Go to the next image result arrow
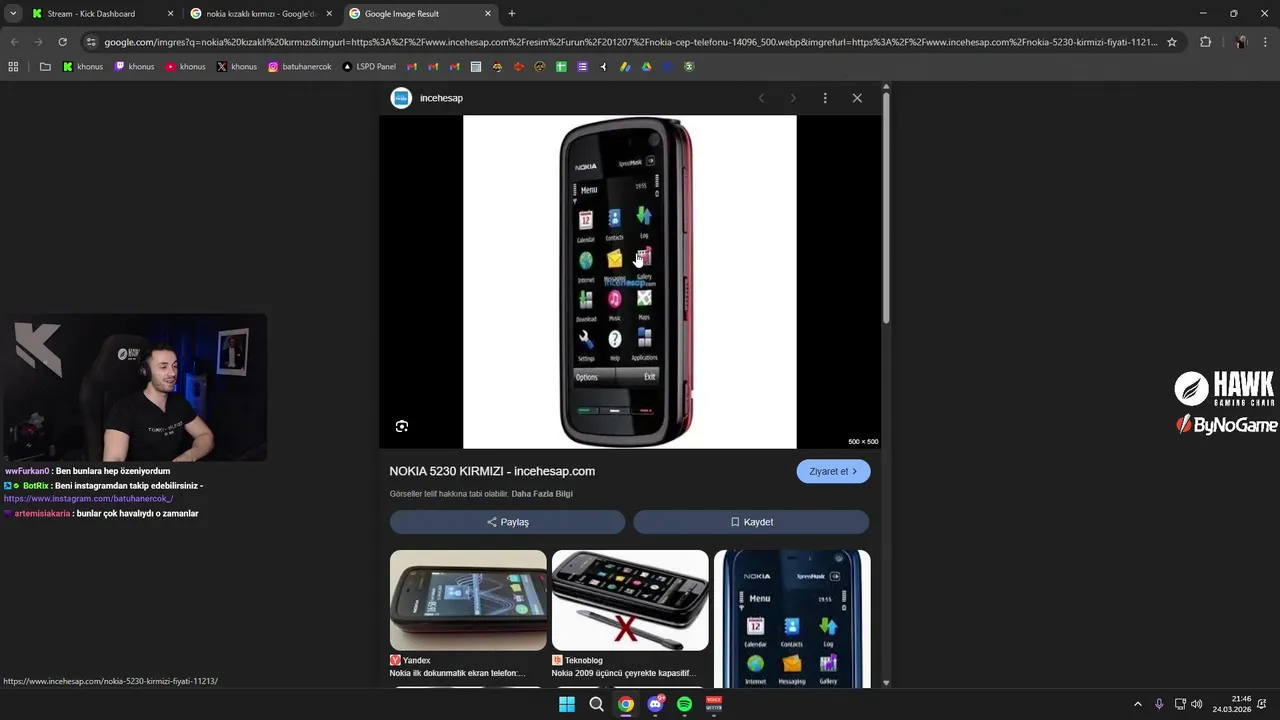The image size is (1280, 720). (x=793, y=98)
